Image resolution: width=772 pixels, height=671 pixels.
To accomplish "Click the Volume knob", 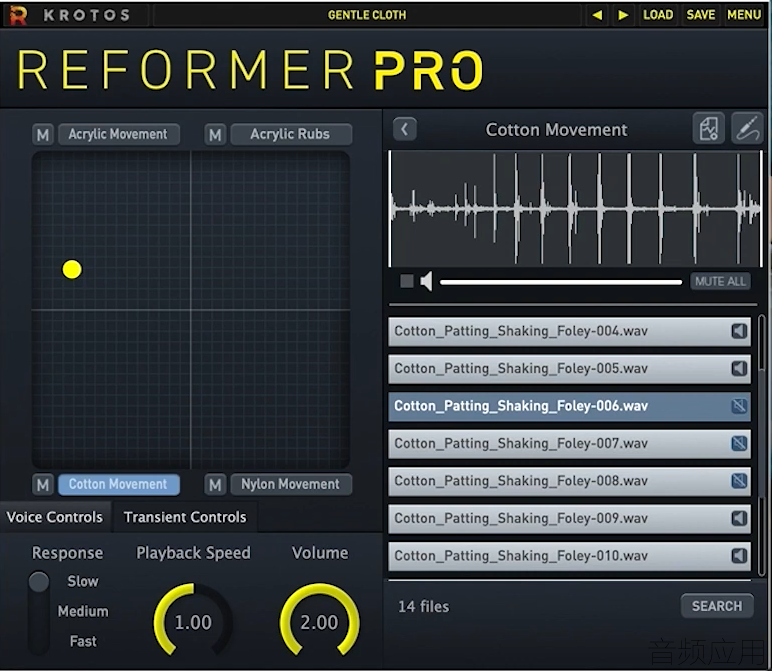I will point(319,622).
